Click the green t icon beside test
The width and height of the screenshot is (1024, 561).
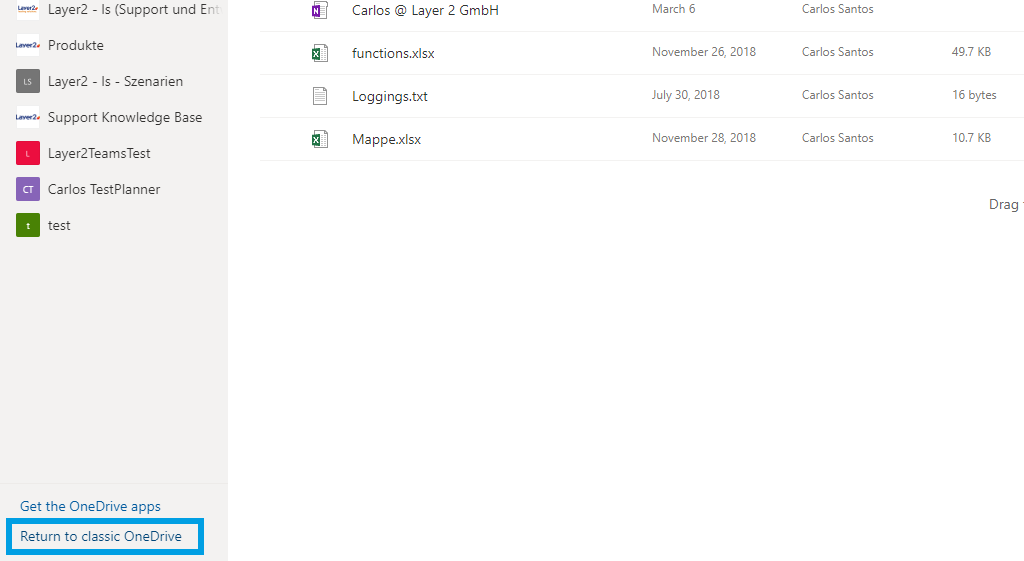pos(28,225)
